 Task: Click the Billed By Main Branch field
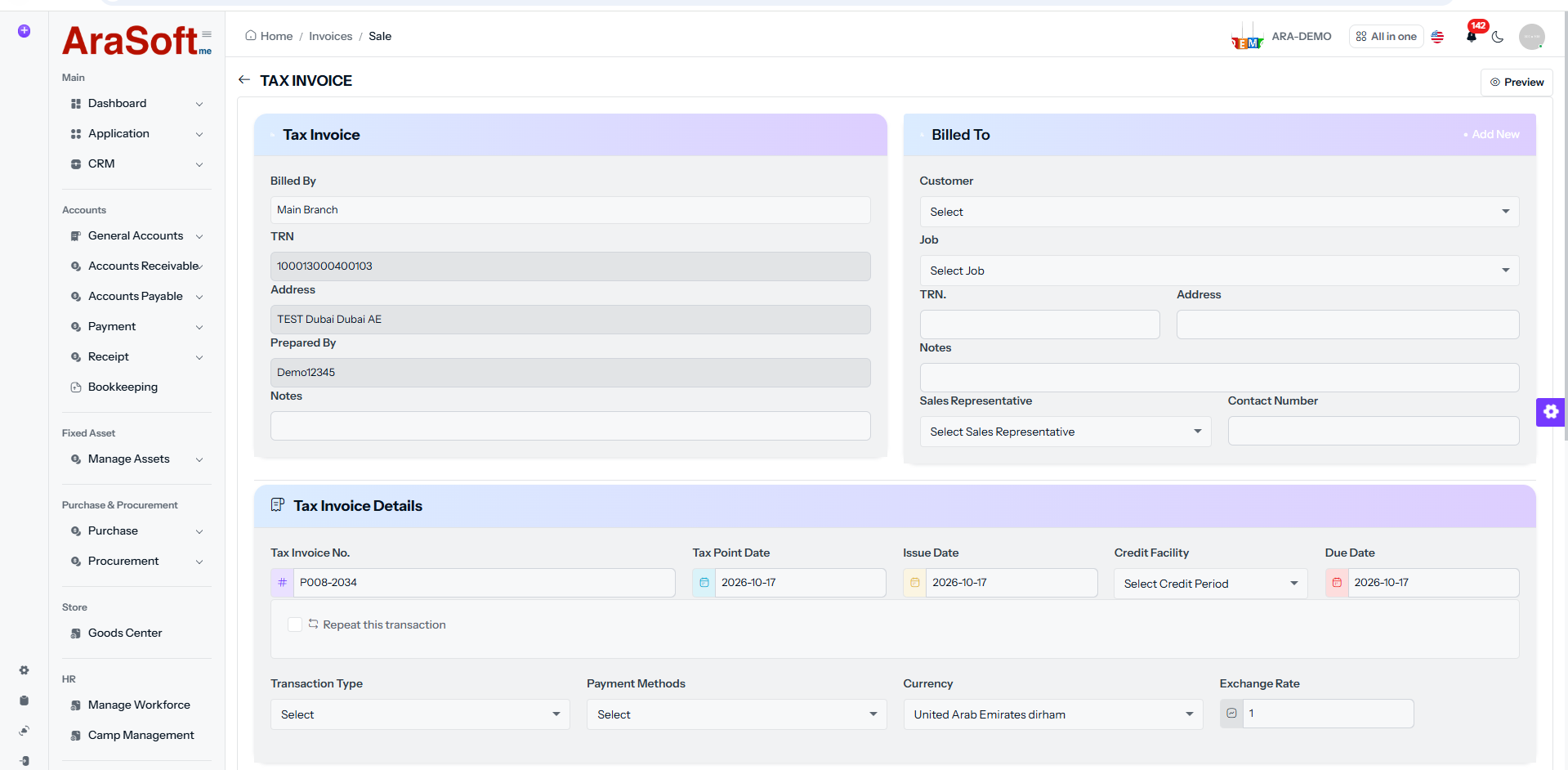coord(570,210)
